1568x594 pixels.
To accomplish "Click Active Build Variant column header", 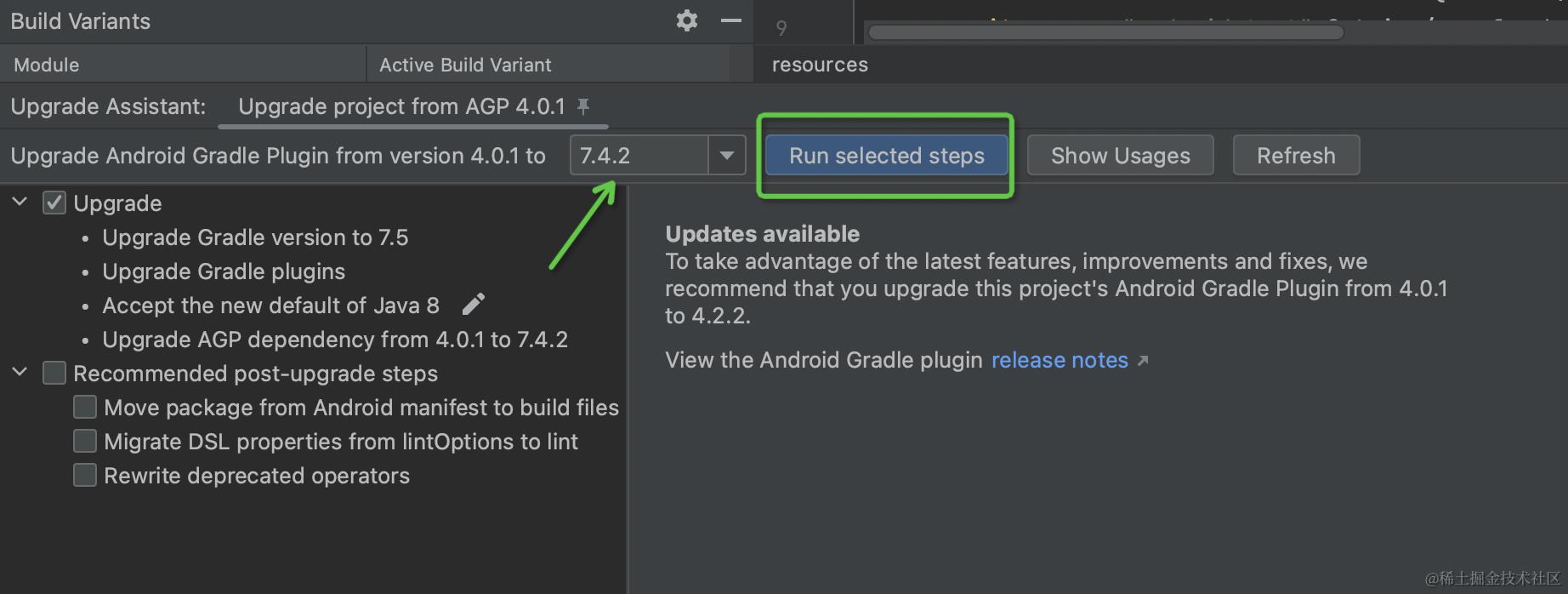I will coord(548,65).
